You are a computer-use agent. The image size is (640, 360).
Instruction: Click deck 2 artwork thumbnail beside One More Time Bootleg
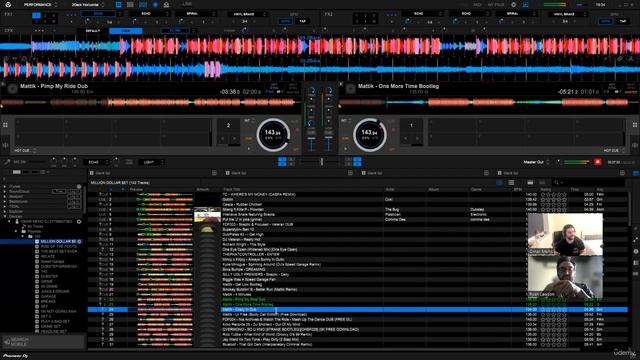350,89
